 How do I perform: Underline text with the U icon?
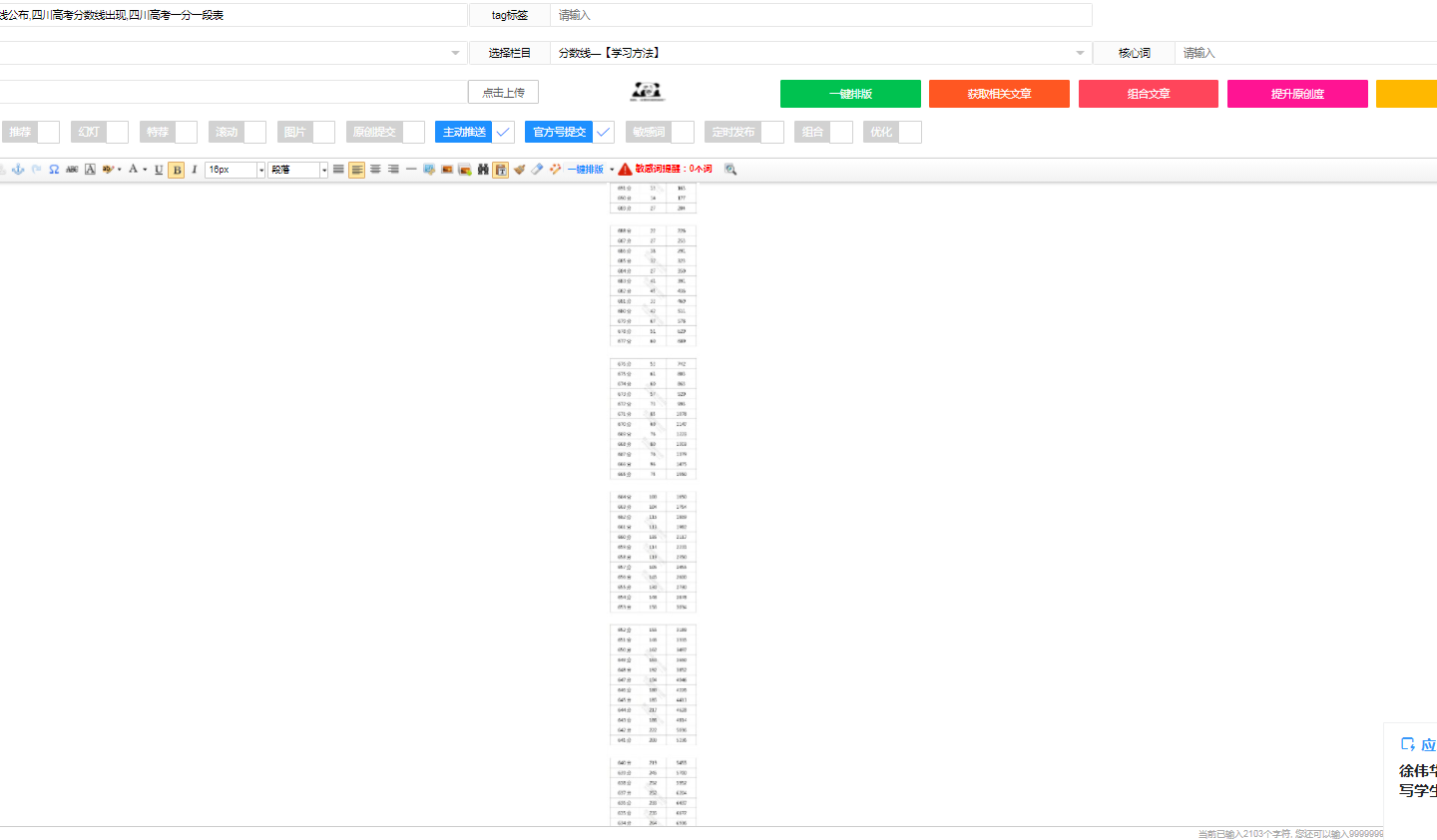(159, 170)
